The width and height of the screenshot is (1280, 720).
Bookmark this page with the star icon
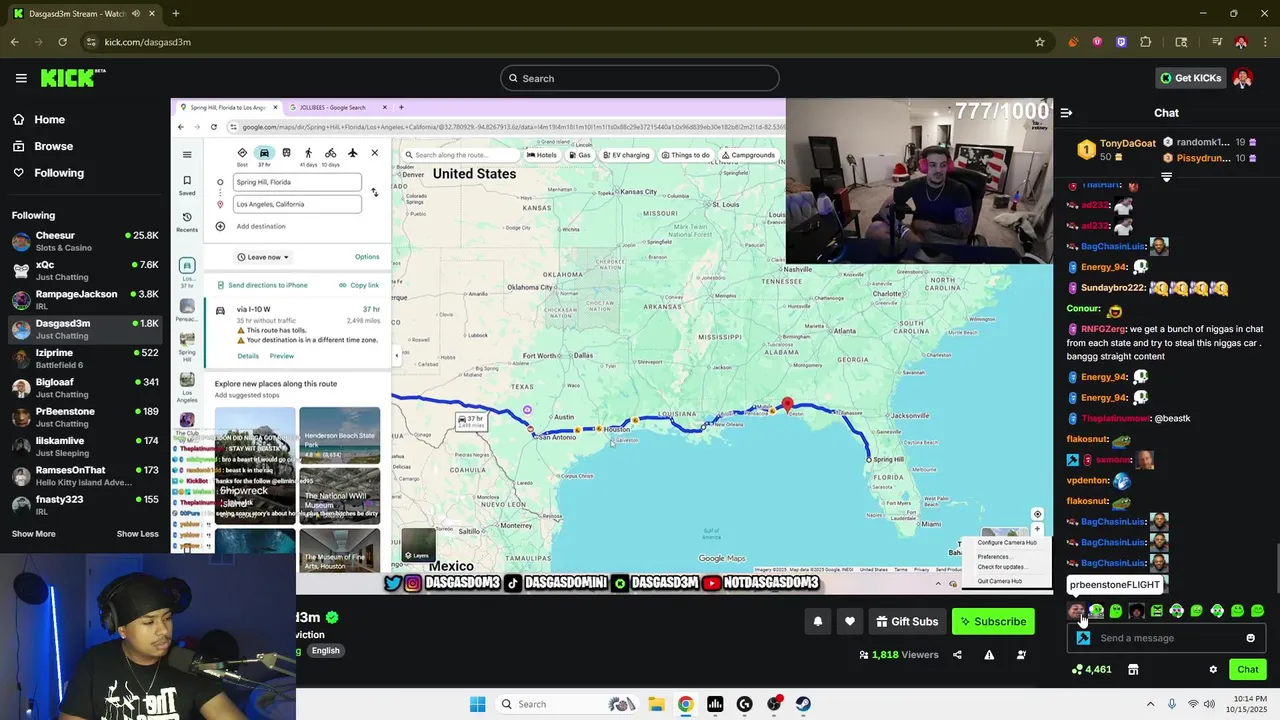[1040, 42]
